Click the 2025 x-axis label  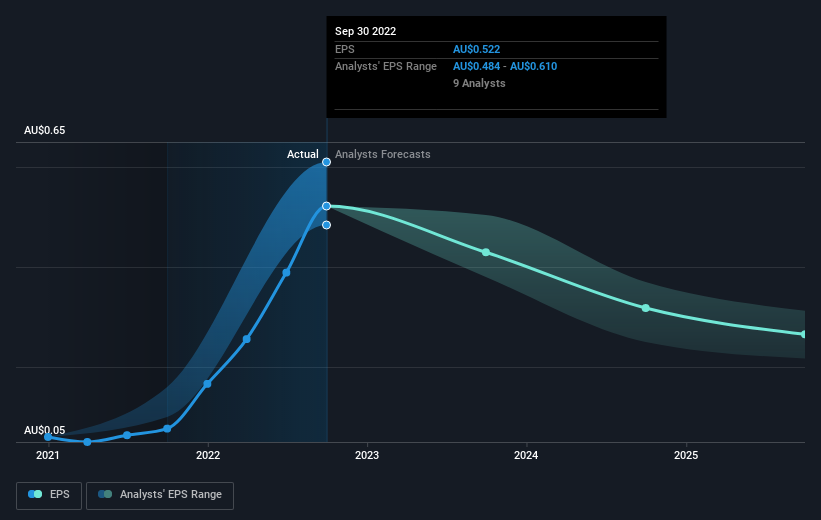coord(686,455)
